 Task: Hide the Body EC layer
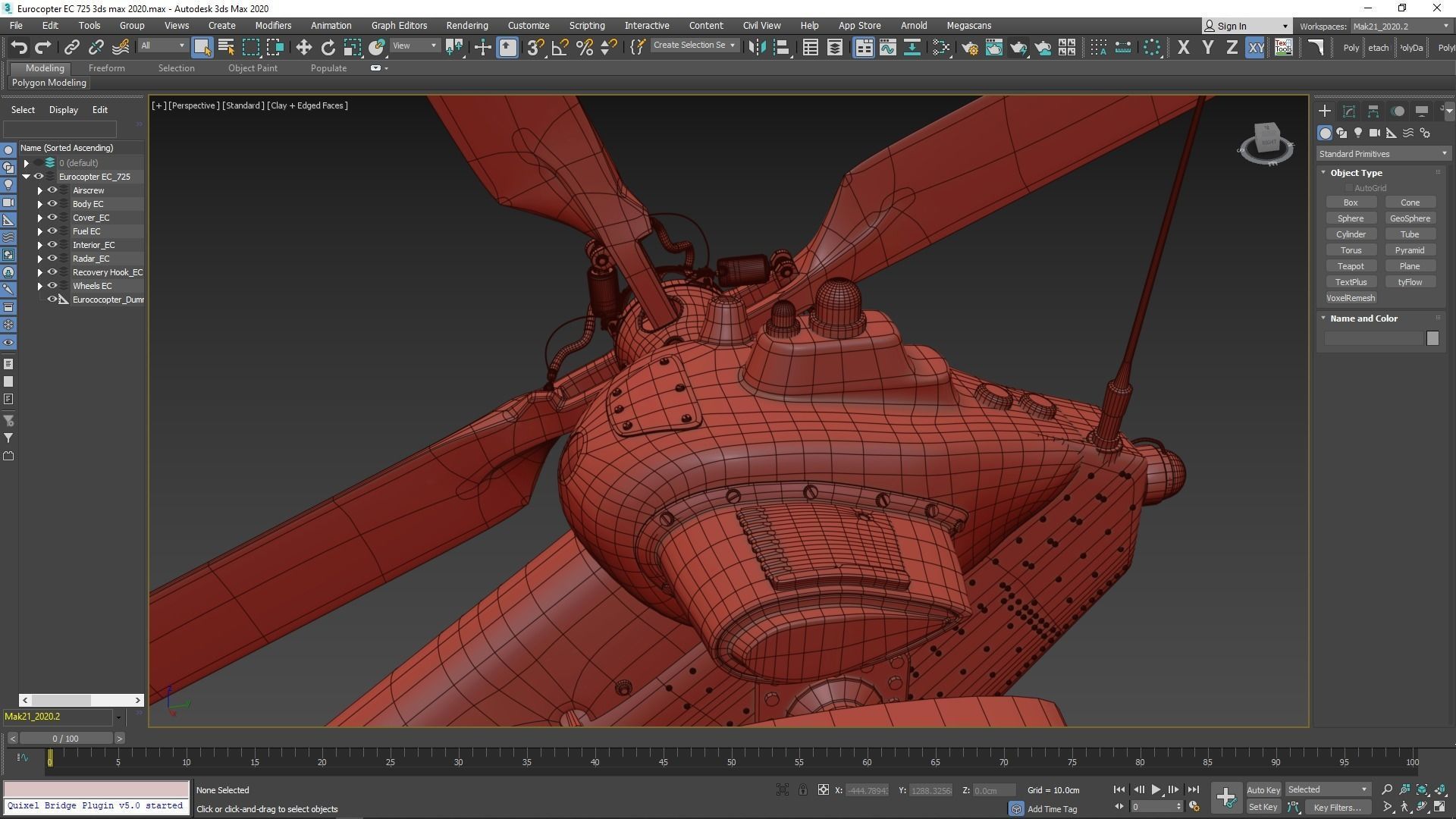[52, 204]
